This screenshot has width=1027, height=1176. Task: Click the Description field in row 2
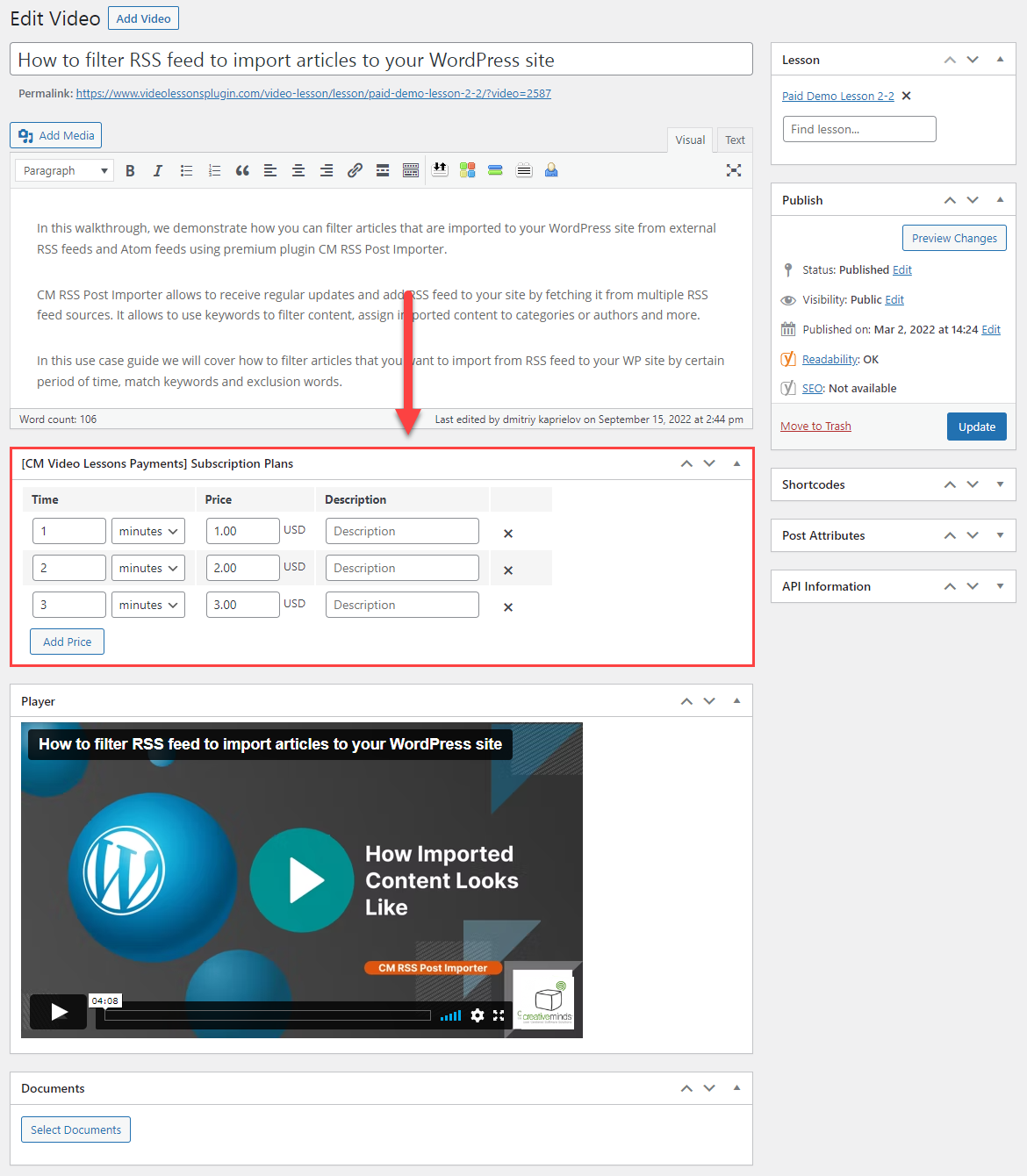tap(402, 568)
